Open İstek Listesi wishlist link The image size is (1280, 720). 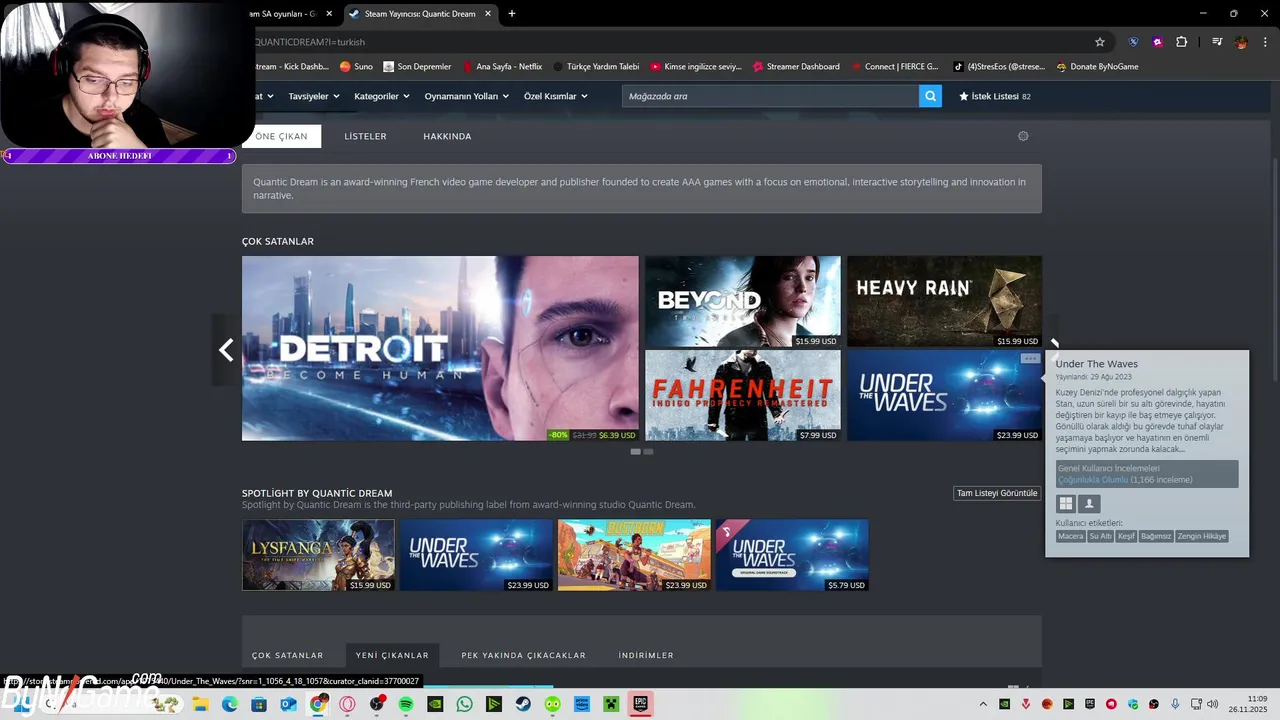(x=995, y=96)
